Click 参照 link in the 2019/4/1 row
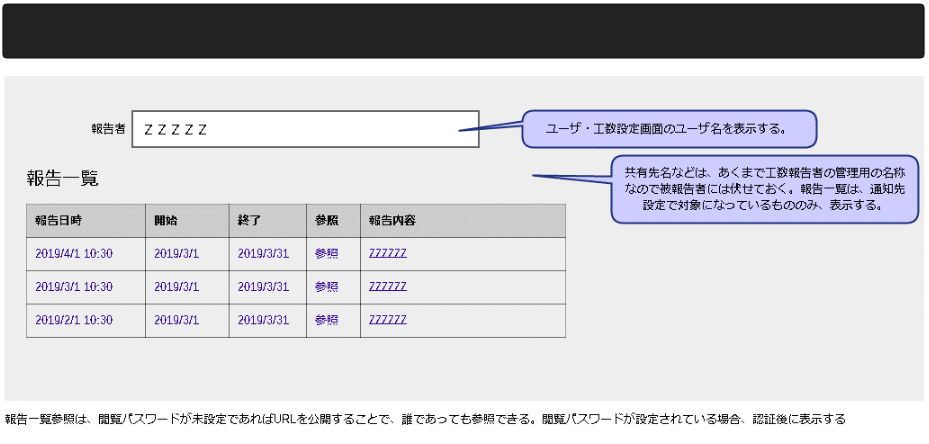 (x=327, y=254)
